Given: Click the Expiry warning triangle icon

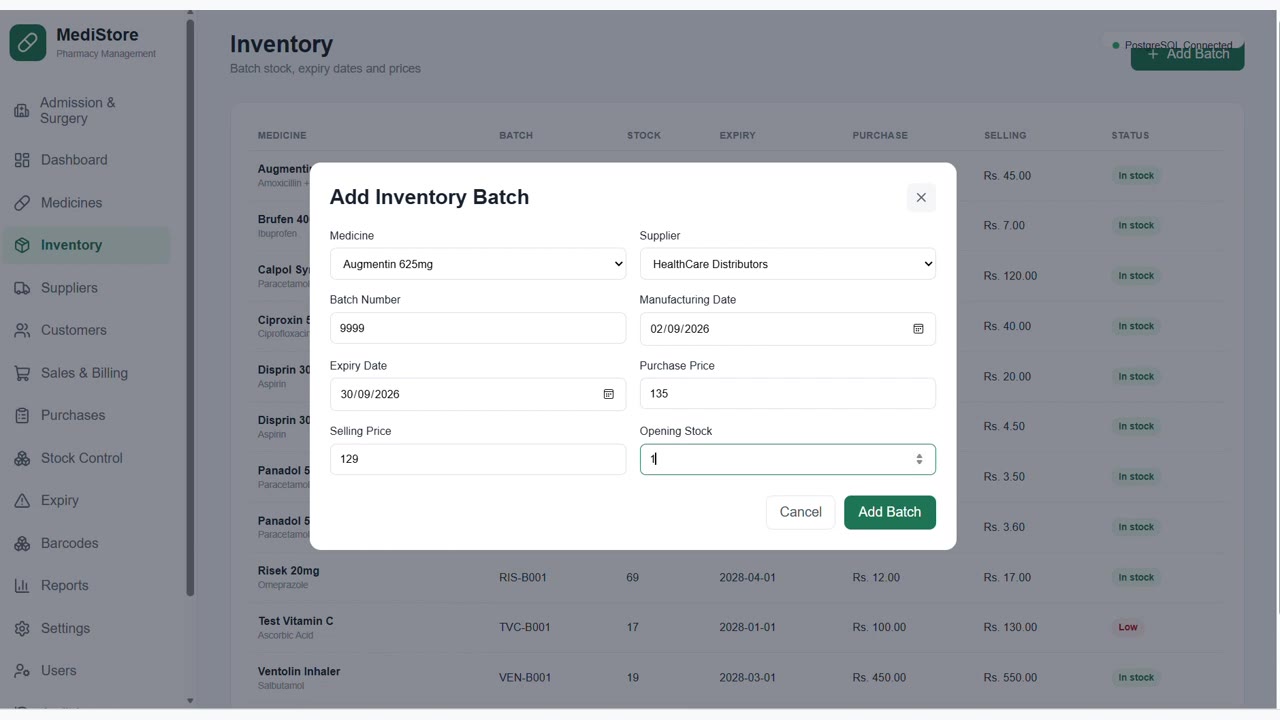Looking at the screenshot, I should coord(22,500).
